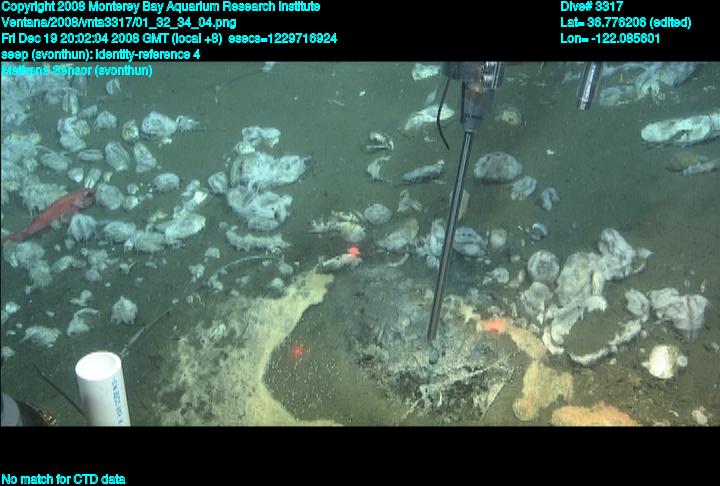Screen dimensions: 720x486
Task: Click the white PVC tube marker
Action: (103, 388)
